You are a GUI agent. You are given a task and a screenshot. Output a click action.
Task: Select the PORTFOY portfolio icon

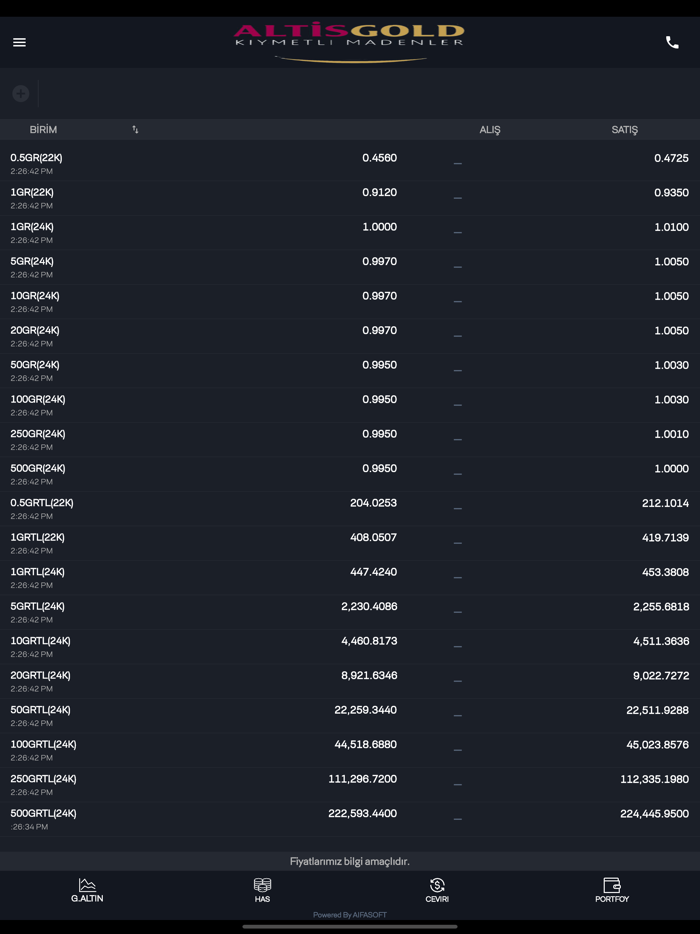click(611, 885)
